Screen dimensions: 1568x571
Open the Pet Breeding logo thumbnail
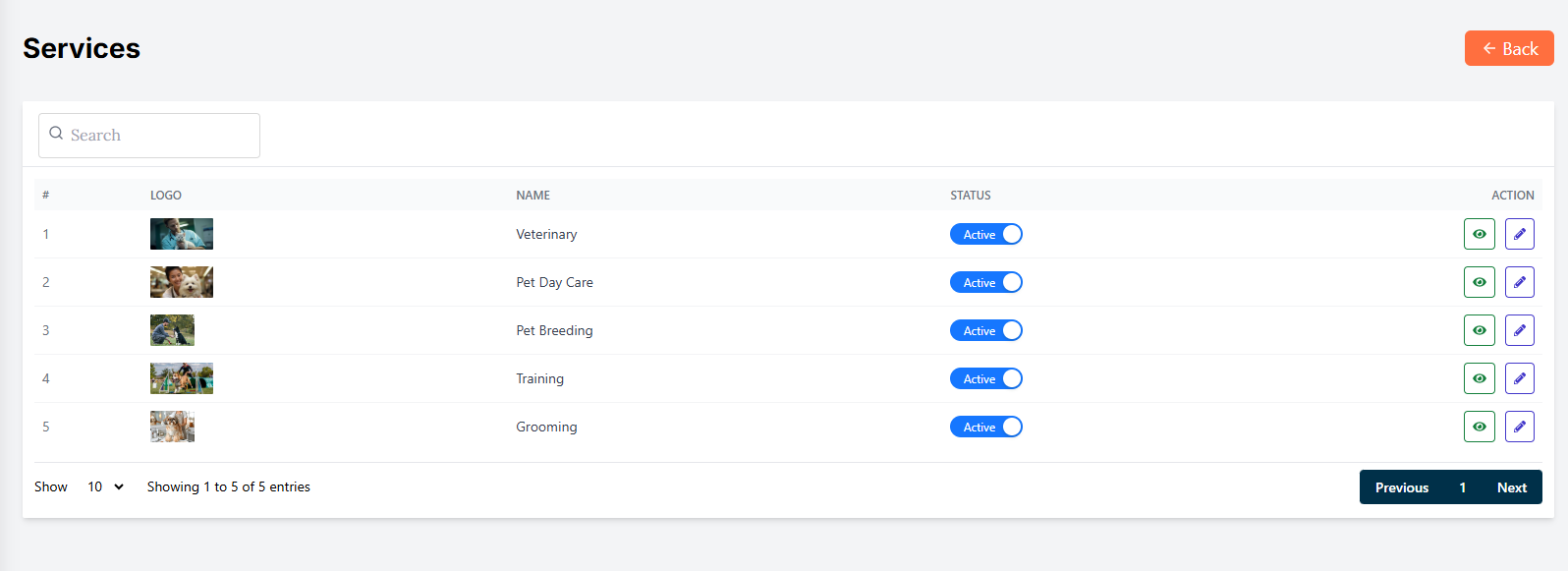[x=172, y=330]
